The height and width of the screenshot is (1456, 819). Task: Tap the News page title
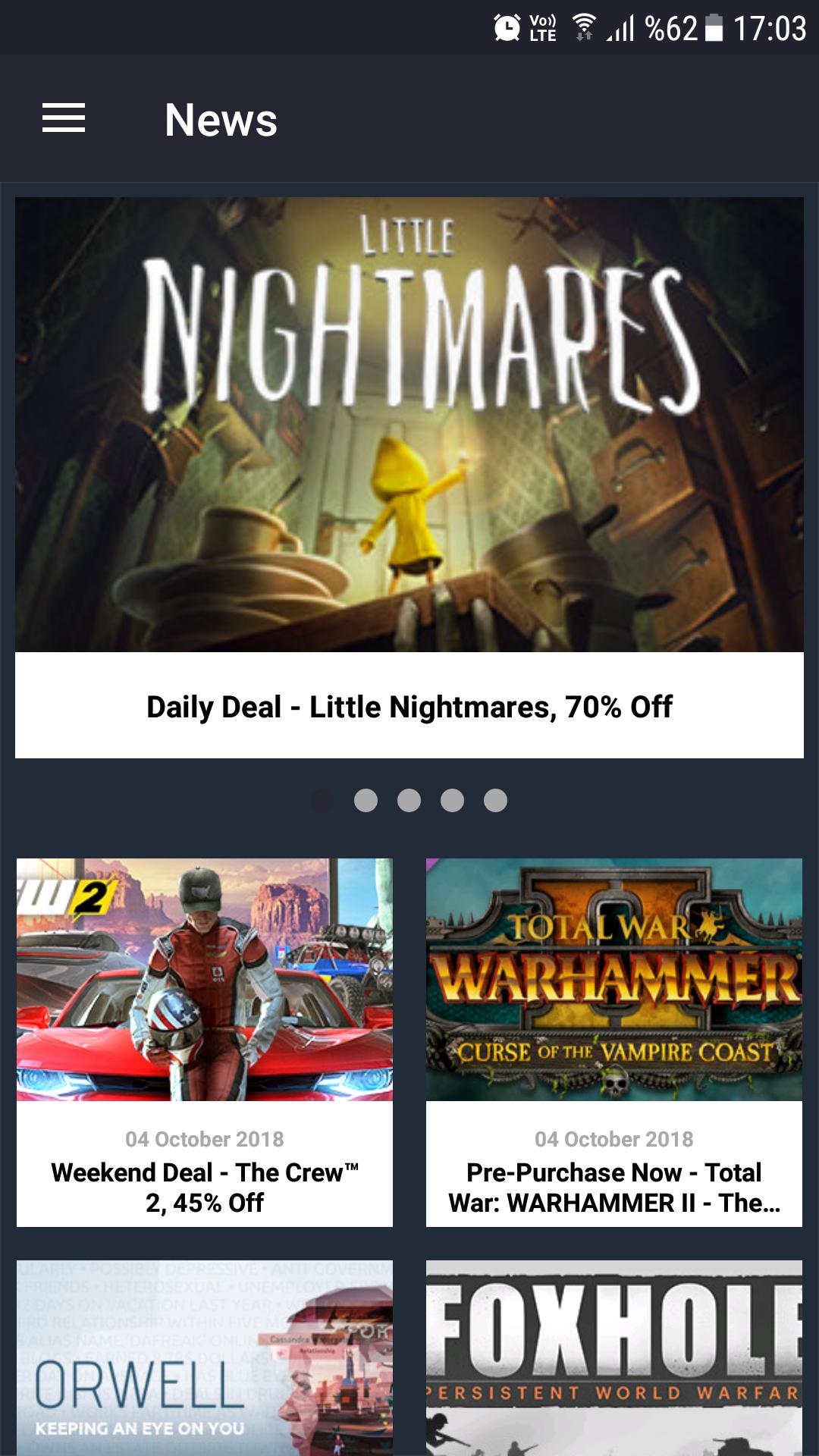tap(221, 120)
